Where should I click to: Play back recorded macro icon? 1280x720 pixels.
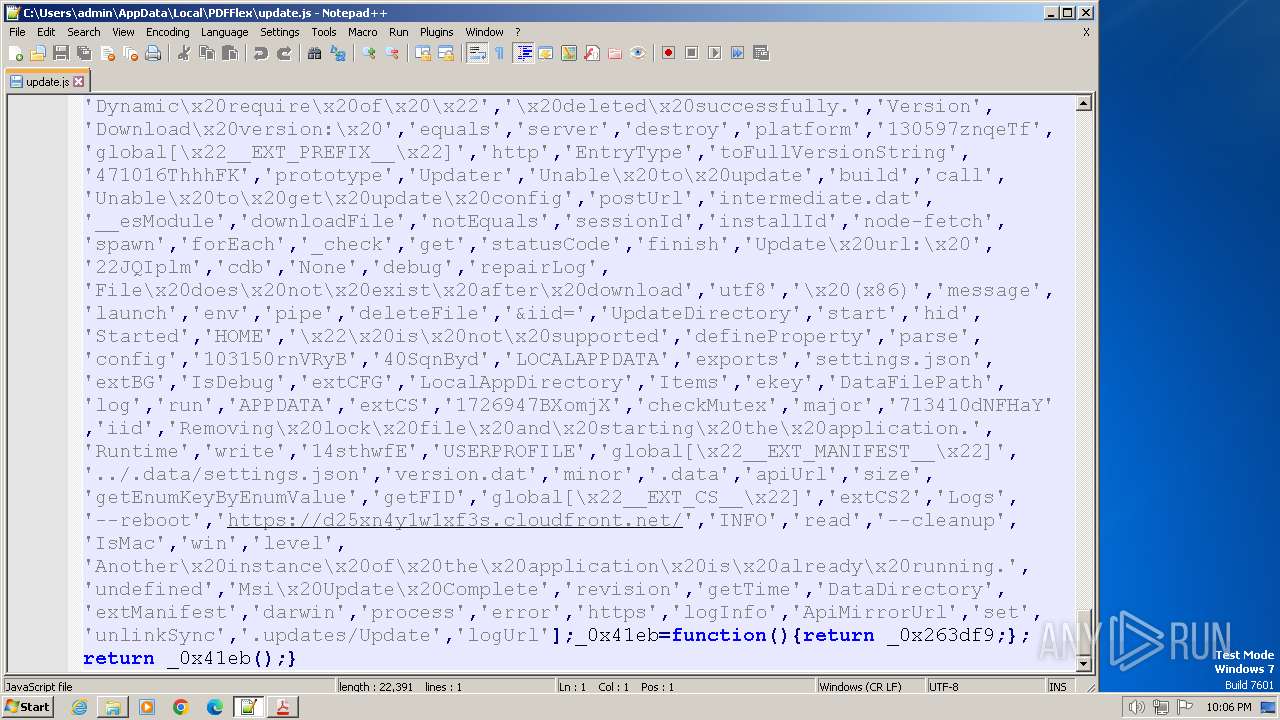[x=714, y=53]
